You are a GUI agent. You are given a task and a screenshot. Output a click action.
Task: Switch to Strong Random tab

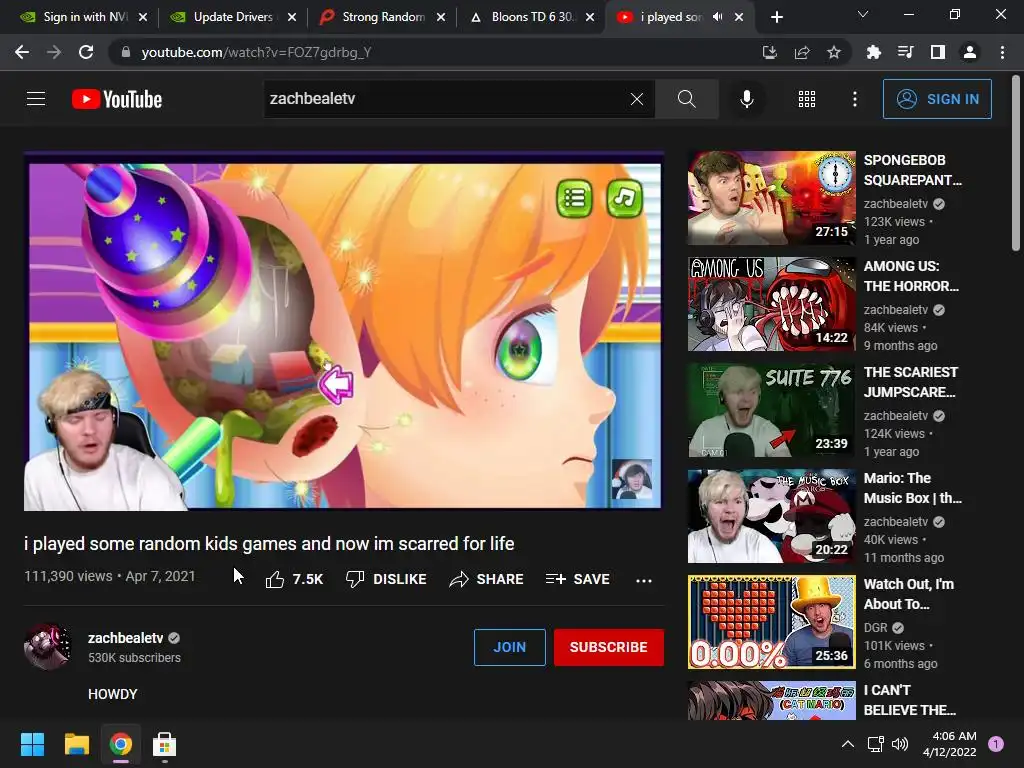coord(383,17)
